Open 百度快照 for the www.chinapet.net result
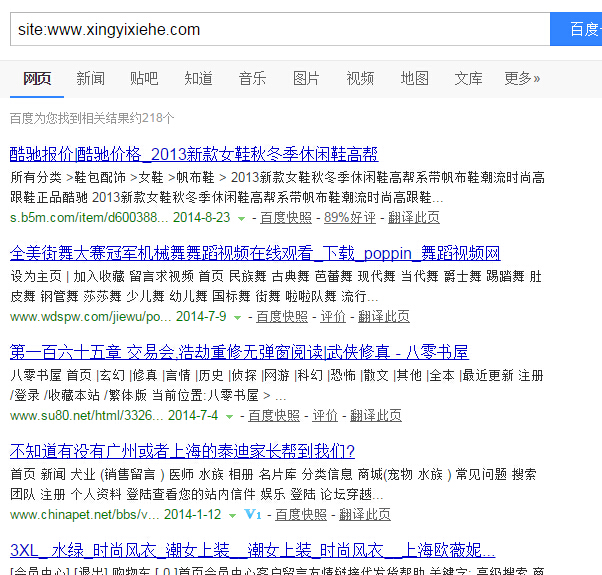Viewport: 602px width, 575px height. [x=301, y=515]
